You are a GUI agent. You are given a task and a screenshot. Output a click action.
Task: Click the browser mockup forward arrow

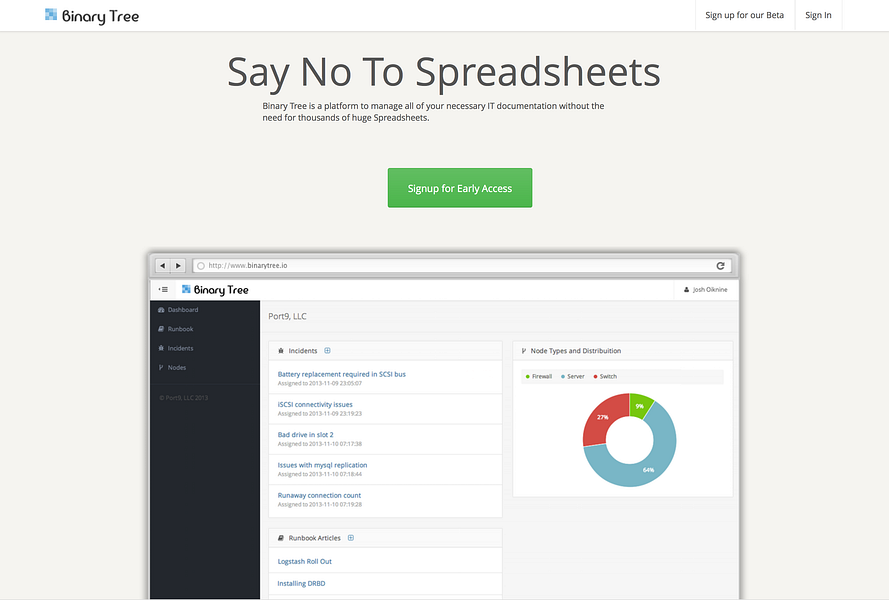(x=179, y=265)
